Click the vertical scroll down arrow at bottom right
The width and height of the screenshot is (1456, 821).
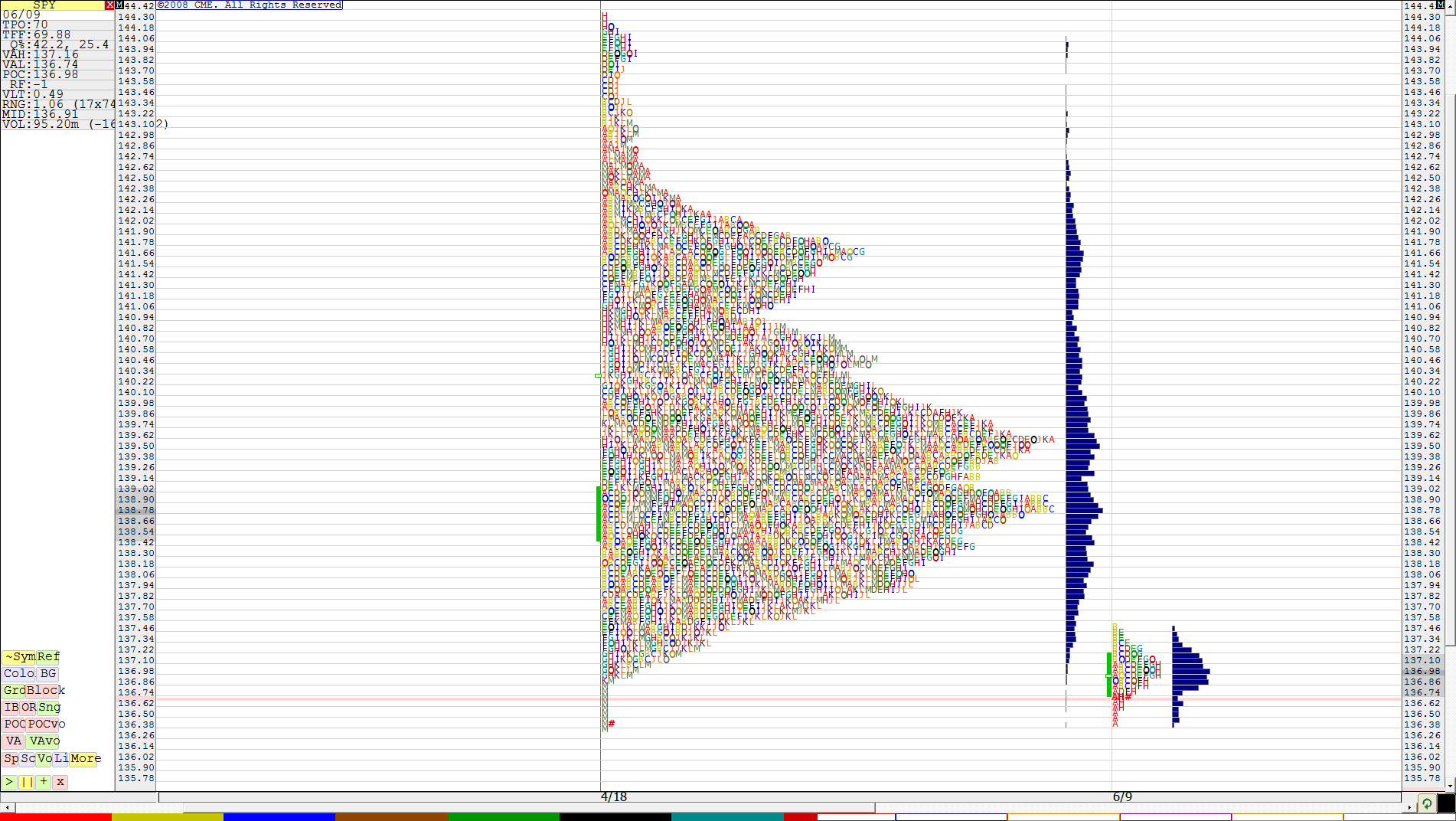click(1450, 786)
